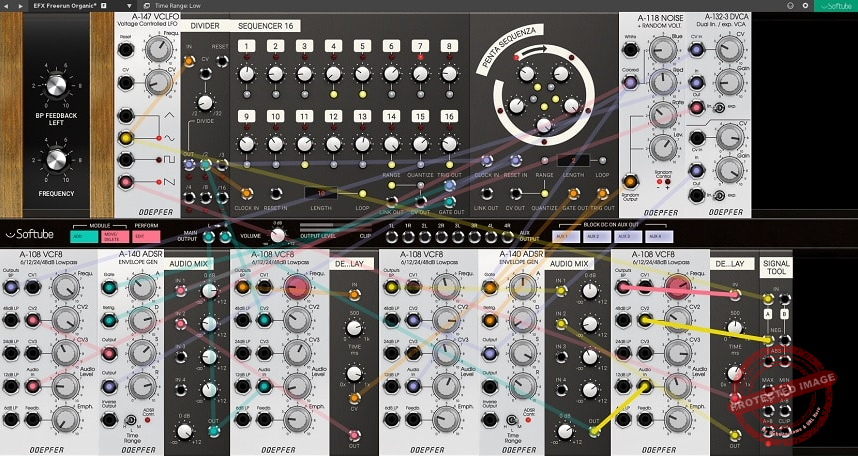
Task: Select sequencer step 1 button
Action: tap(247, 46)
